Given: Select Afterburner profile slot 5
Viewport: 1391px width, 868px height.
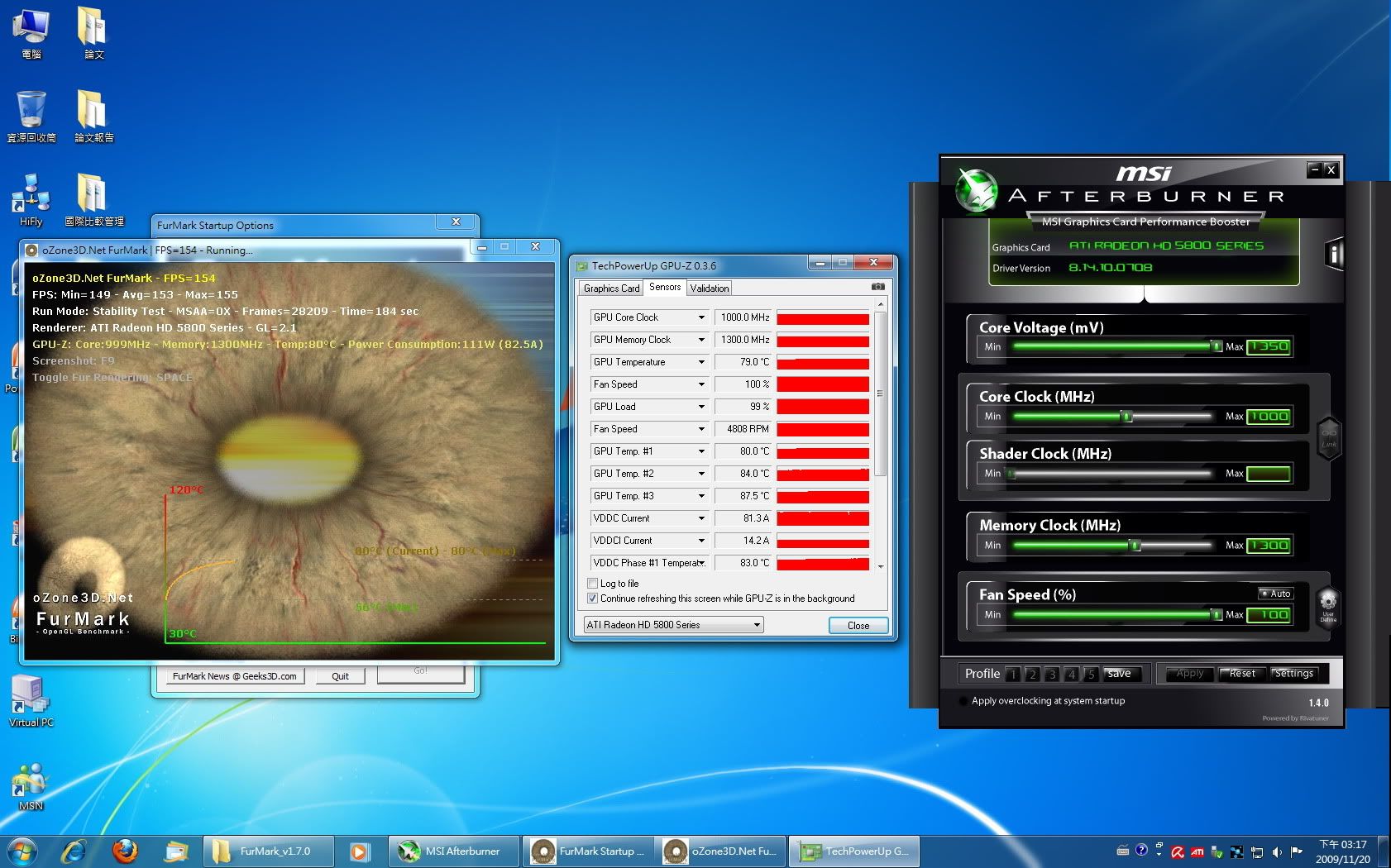Looking at the screenshot, I should [x=1091, y=674].
